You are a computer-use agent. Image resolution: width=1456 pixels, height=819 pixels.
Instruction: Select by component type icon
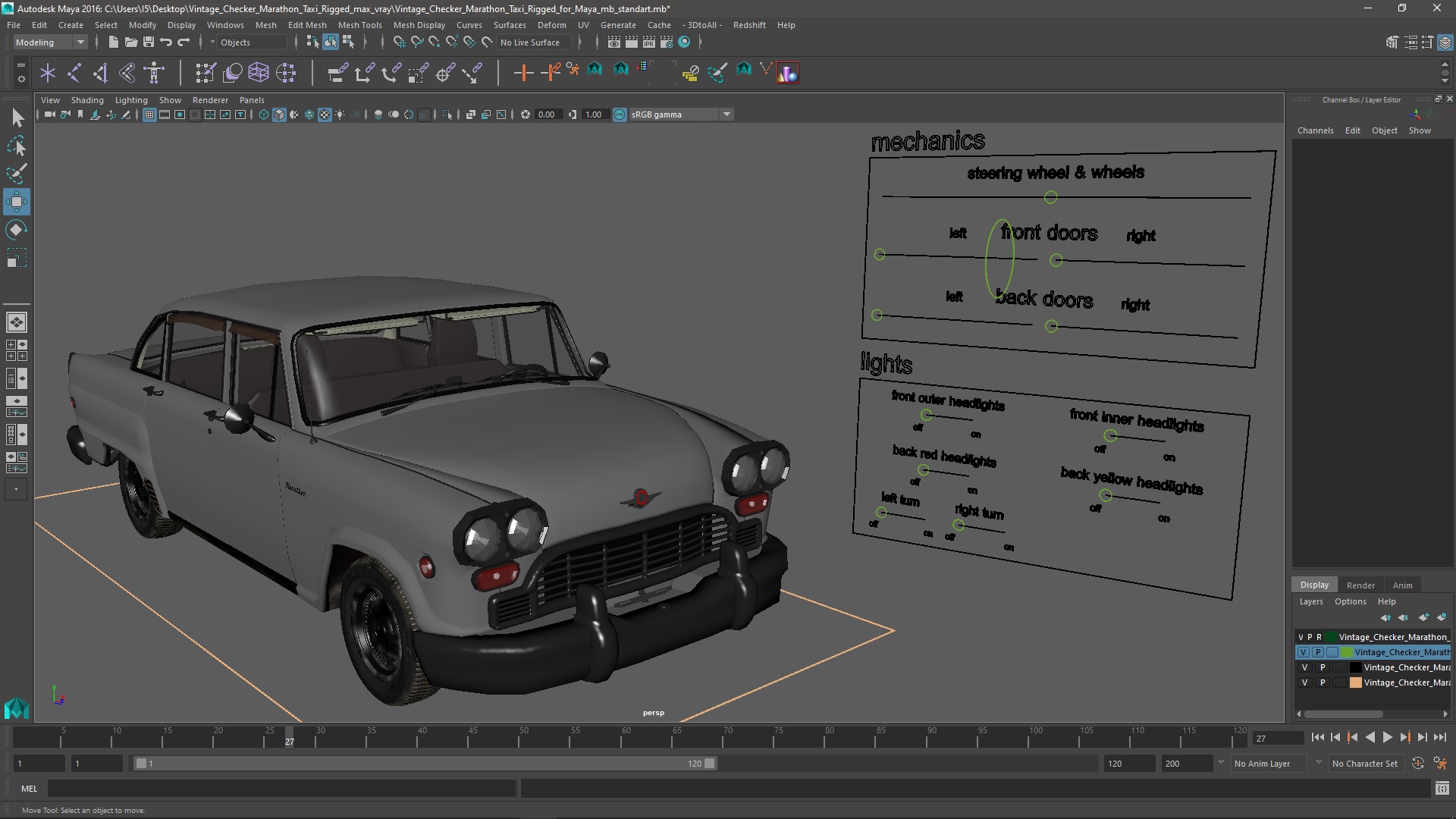tap(348, 42)
